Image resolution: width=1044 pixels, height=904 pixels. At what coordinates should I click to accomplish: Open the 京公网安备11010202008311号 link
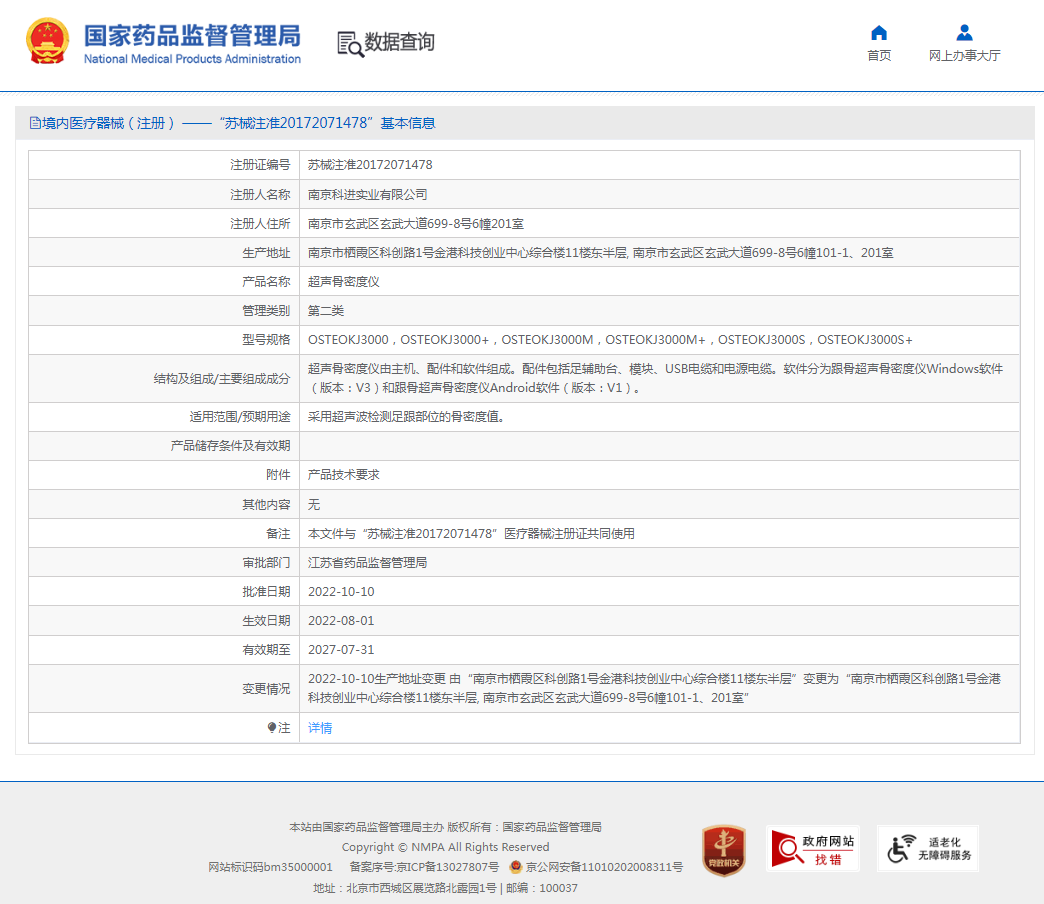(604, 867)
